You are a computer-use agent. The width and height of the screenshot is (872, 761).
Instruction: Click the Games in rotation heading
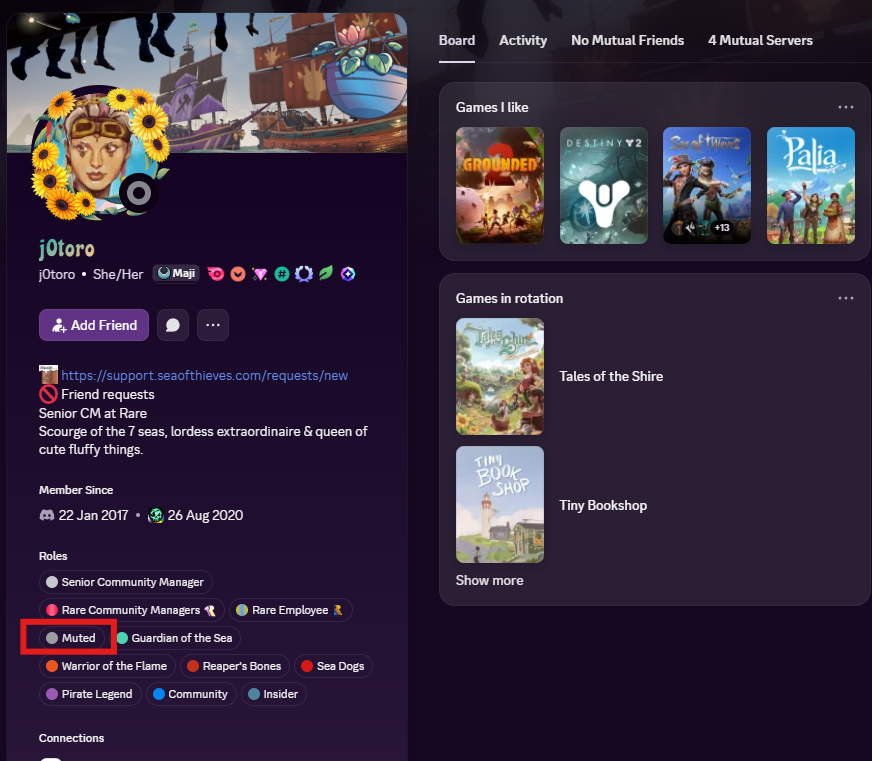pos(509,298)
